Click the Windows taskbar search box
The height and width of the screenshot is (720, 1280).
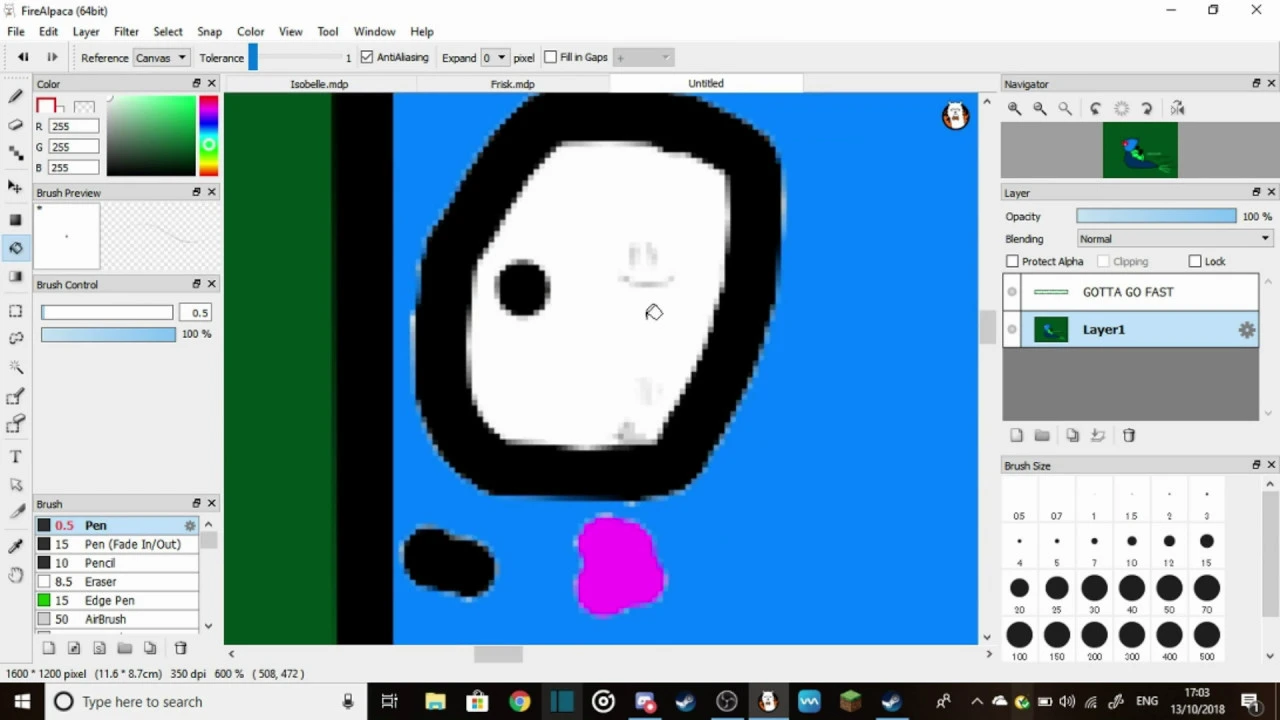pos(205,702)
